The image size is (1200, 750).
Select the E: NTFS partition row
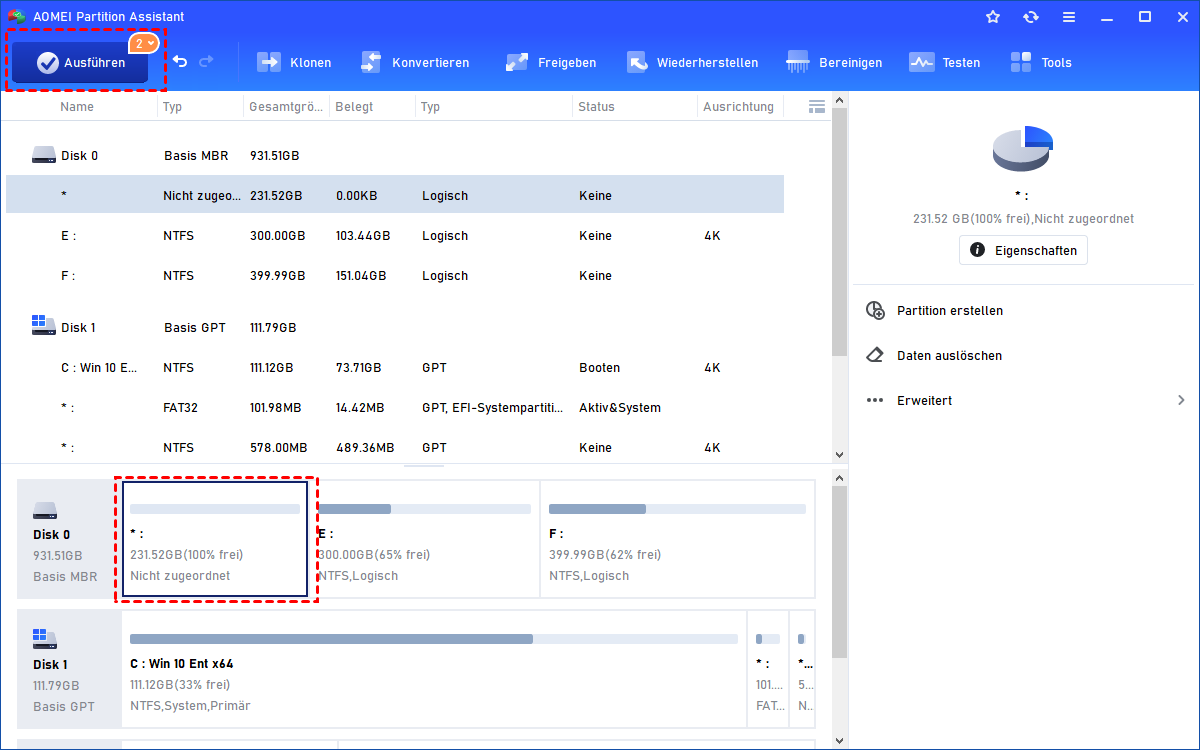pos(395,236)
